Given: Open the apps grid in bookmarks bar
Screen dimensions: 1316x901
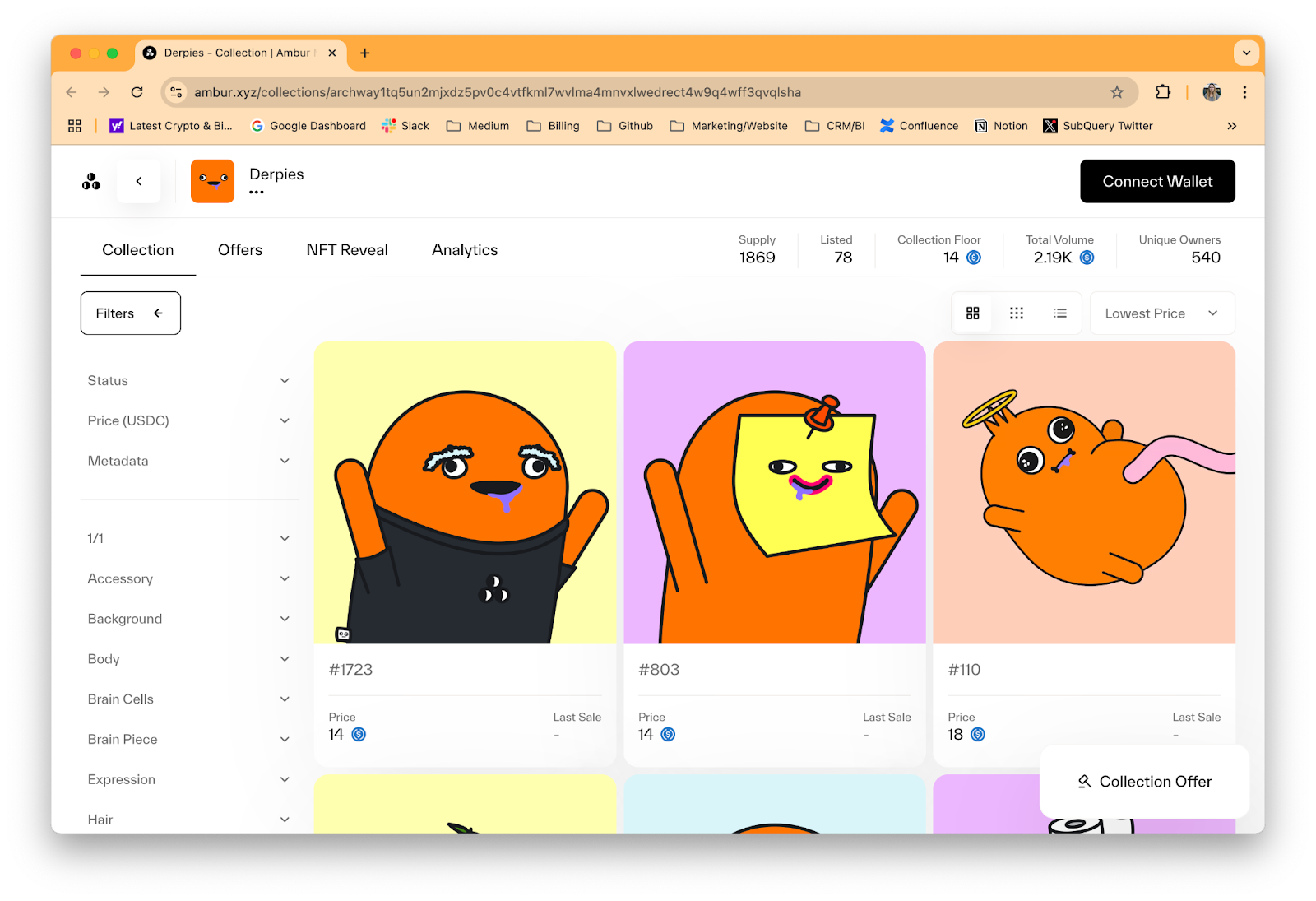Looking at the screenshot, I should 75,126.
